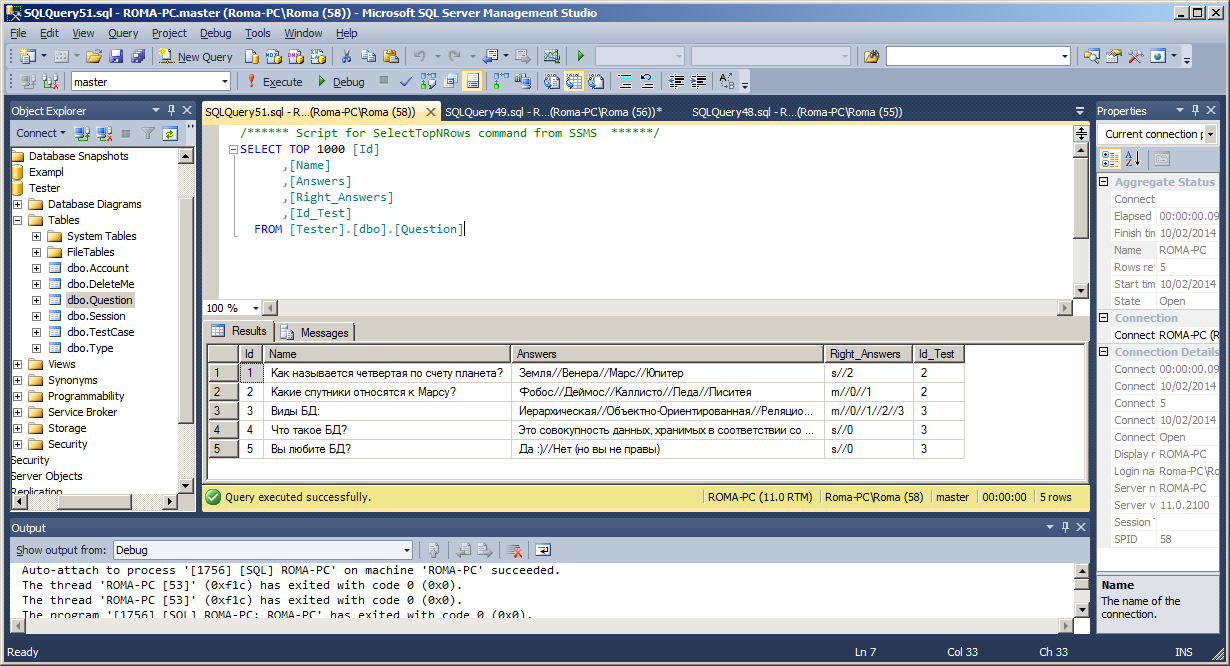Toggle Word Wrap in Output window
Screen dimensions: 1230x666
tap(542, 550)
